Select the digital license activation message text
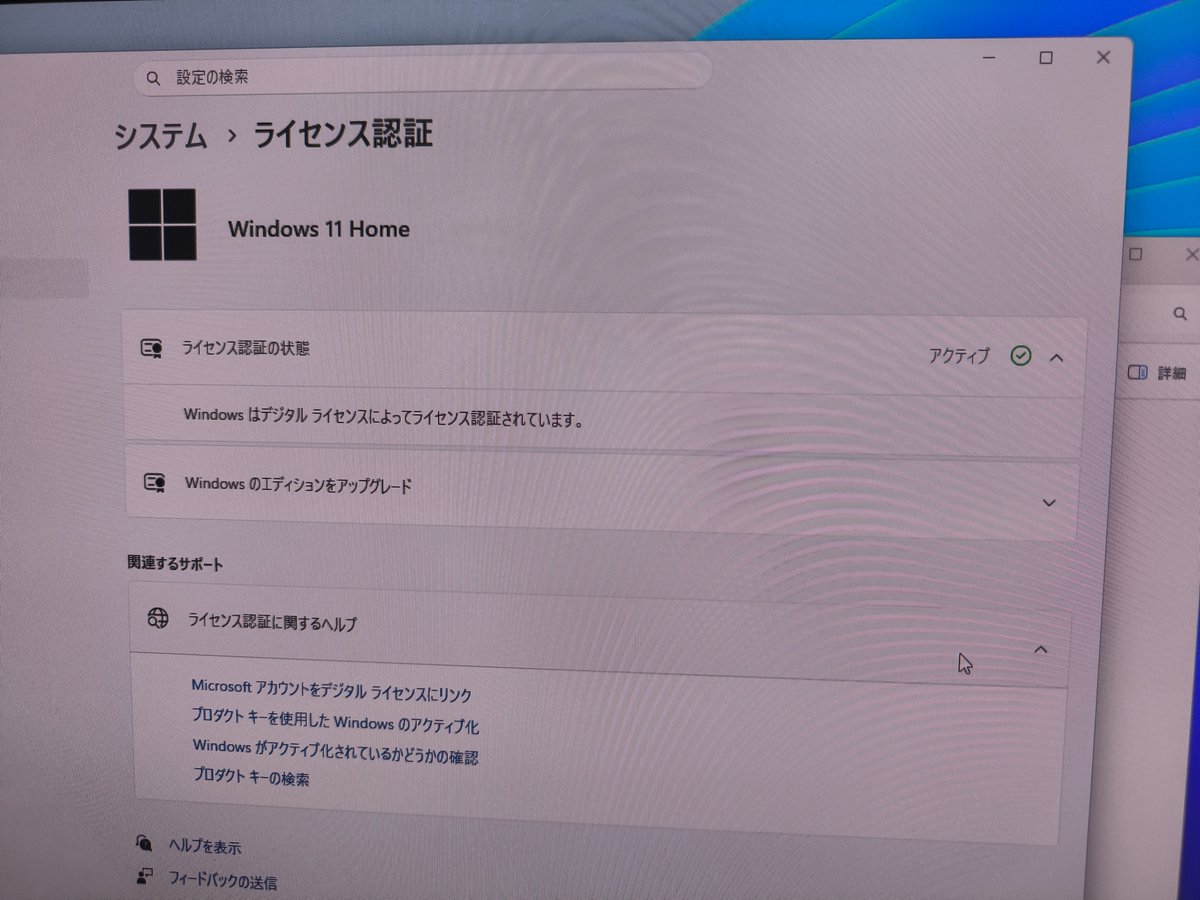The height and width of the screenshot is (900, 1200). tap(383, 417)
